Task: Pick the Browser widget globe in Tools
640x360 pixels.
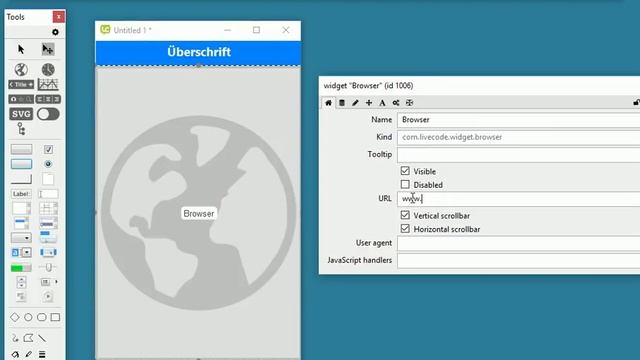Action: 21,69
